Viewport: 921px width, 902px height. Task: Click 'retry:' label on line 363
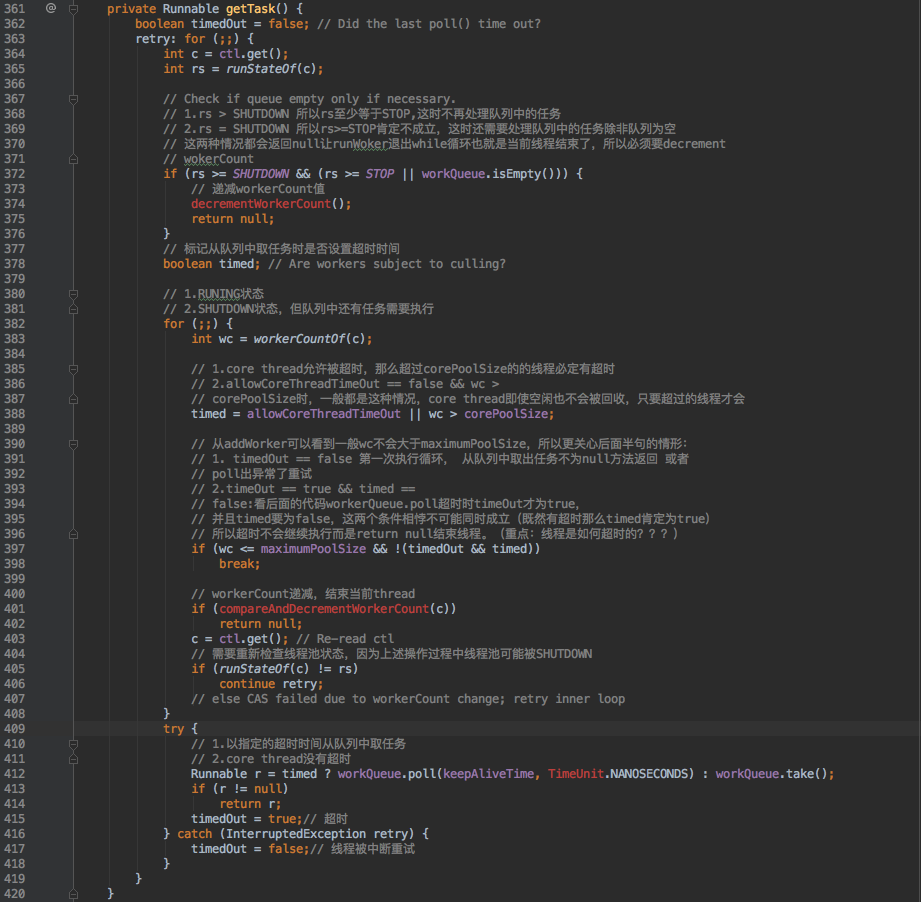click(156, 39)
